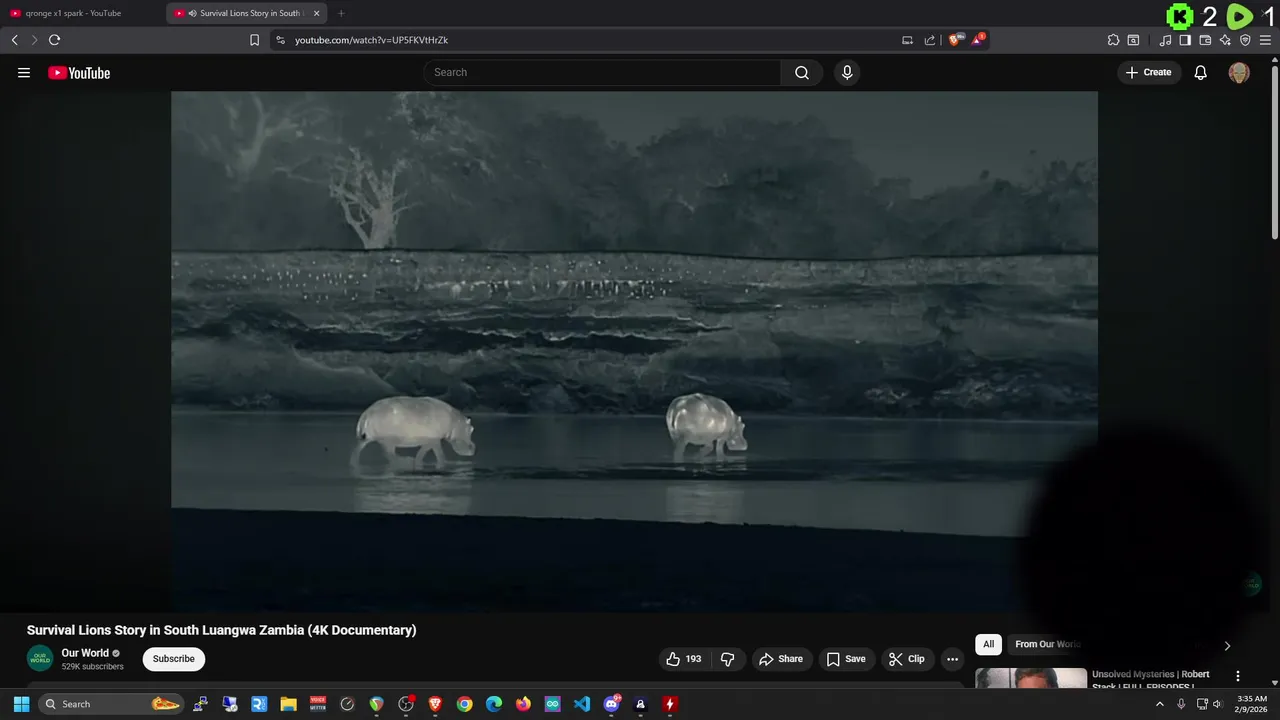Open Windows Start menu

(x=21, y=704)
